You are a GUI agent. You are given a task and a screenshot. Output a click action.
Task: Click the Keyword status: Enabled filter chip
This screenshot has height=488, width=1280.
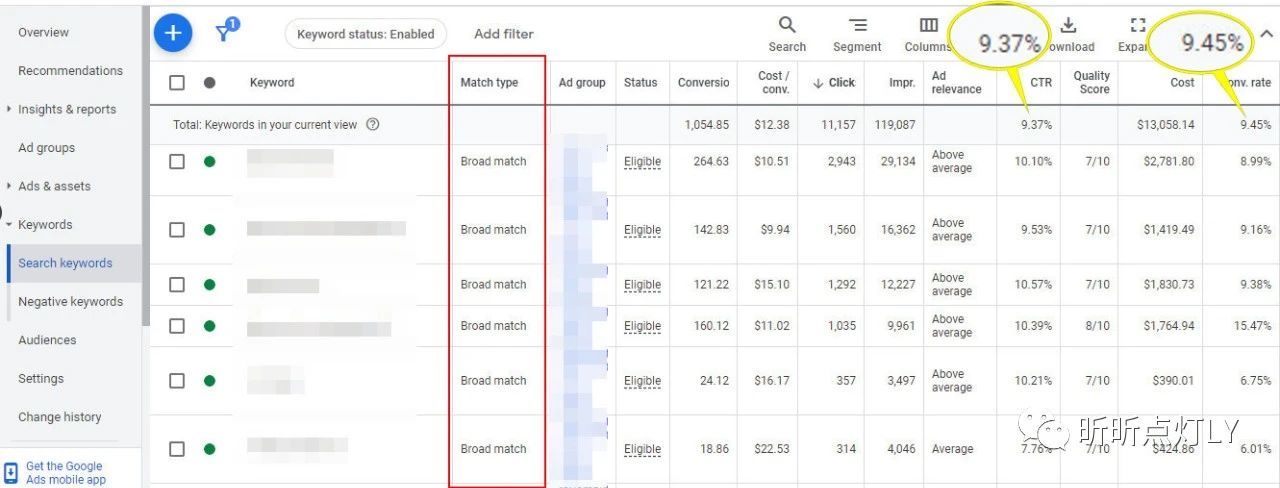(366, 34)
